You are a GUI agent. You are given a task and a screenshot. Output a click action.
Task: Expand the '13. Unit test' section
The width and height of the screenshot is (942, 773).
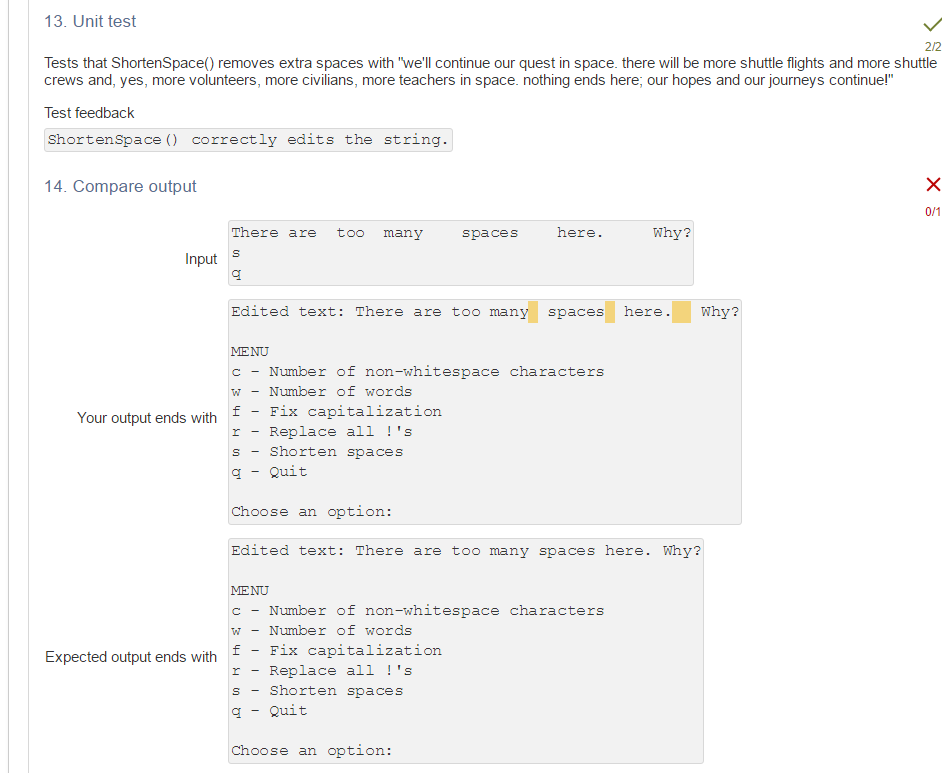point(90,21)
